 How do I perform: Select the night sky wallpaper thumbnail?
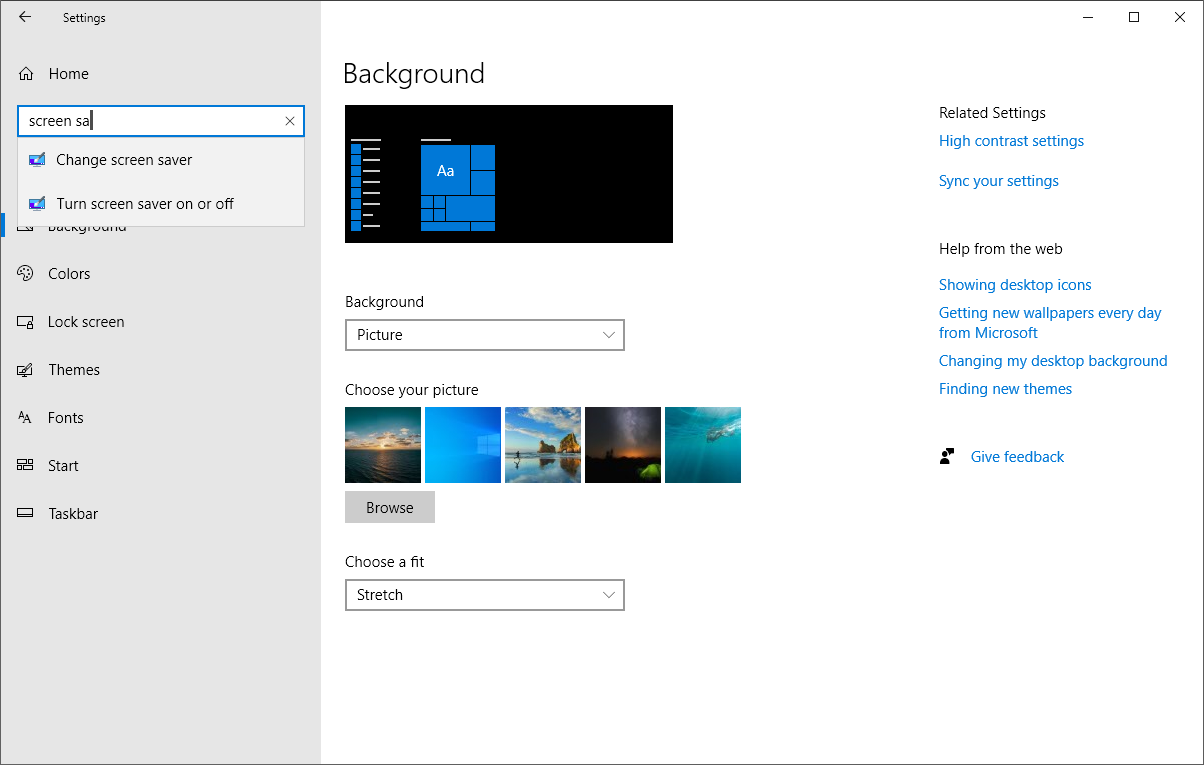coord(622,444)
